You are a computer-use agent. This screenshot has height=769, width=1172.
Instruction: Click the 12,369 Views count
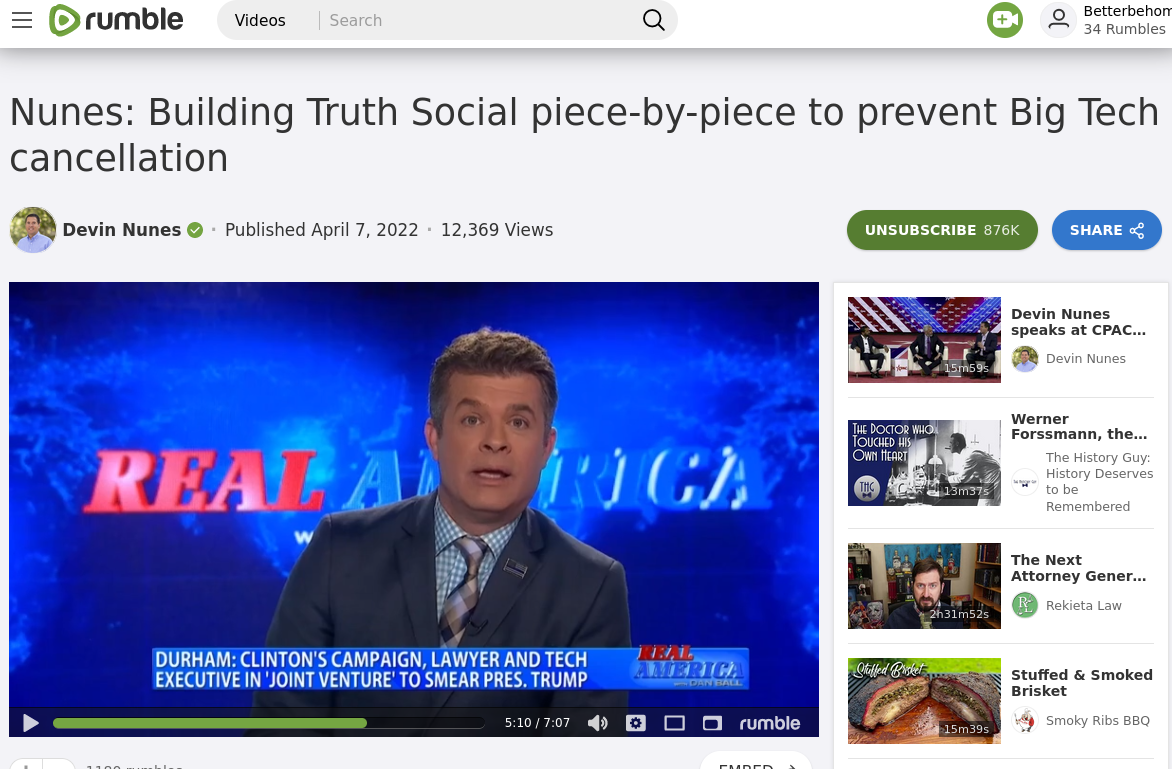[x=497, y=230]
